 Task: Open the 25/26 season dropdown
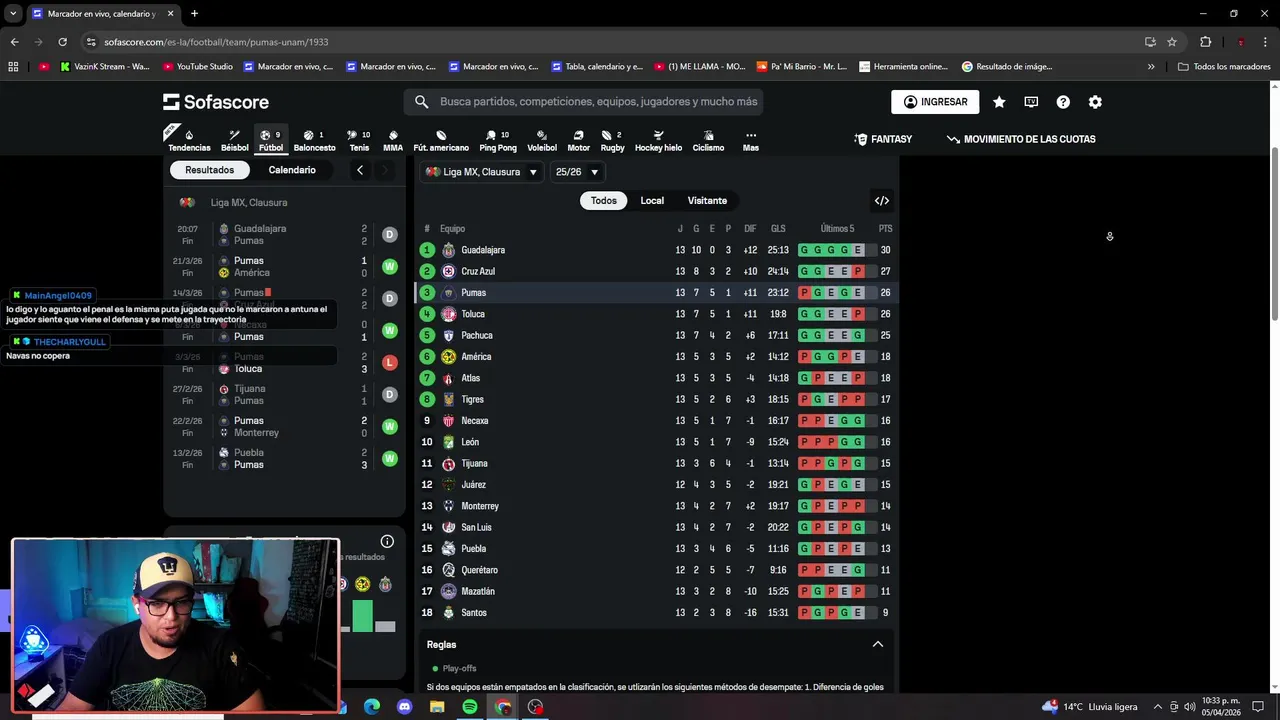(577, 172)
